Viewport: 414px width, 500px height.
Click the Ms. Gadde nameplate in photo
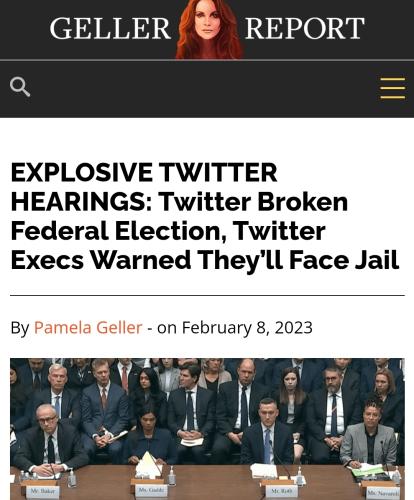149,490
